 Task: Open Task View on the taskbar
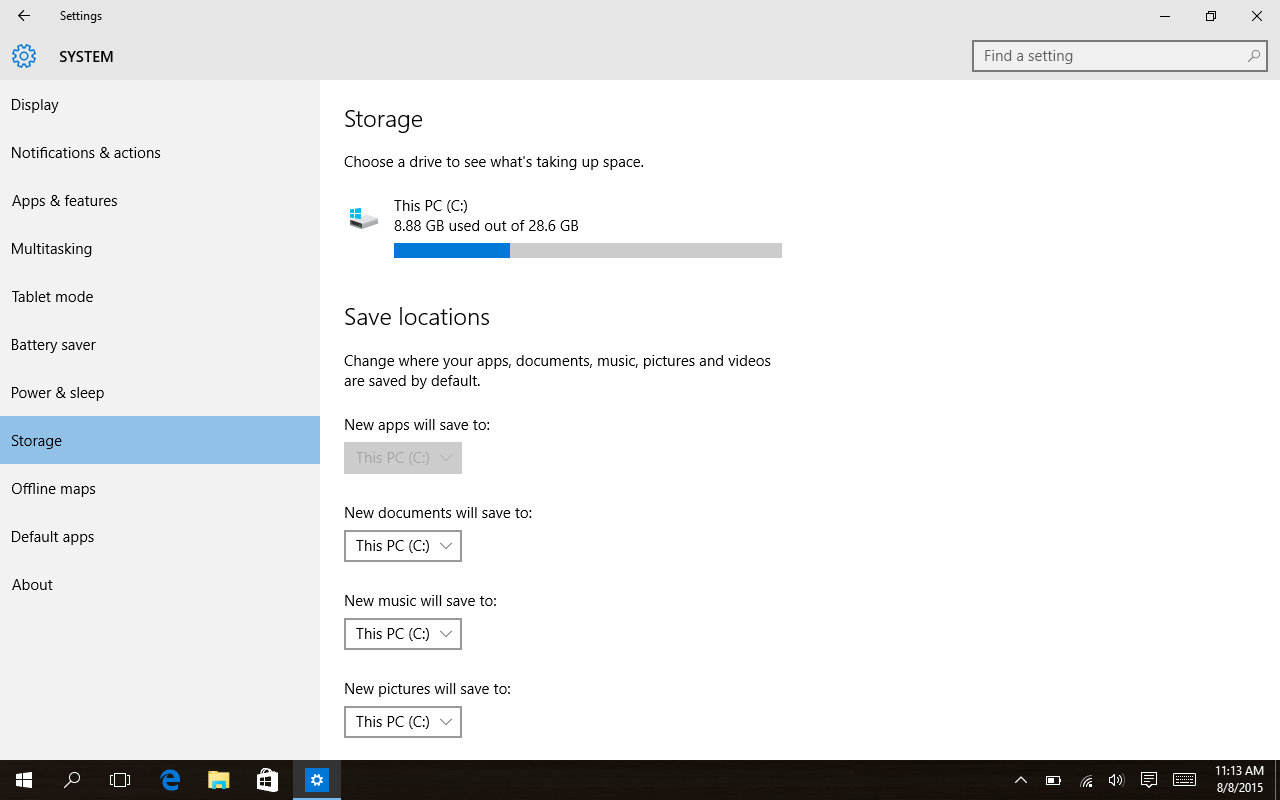tap(120, 780)
